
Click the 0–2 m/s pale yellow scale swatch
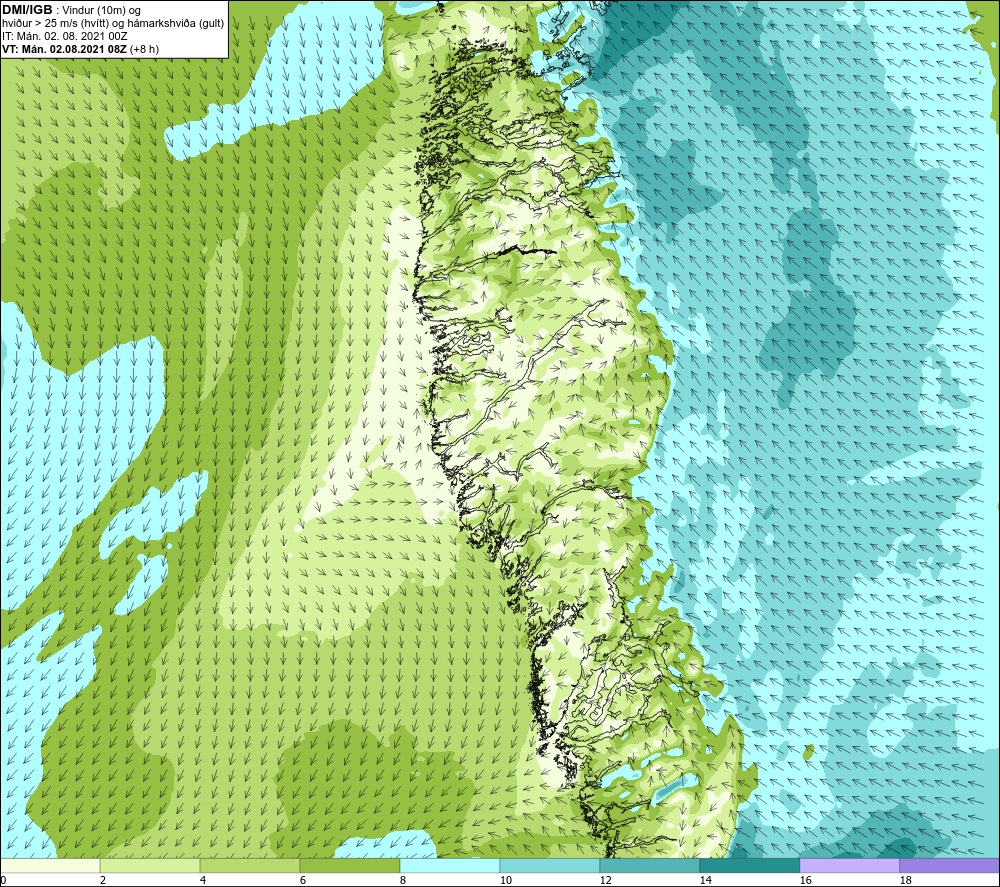pyautogui.click(x=50, y=865)
